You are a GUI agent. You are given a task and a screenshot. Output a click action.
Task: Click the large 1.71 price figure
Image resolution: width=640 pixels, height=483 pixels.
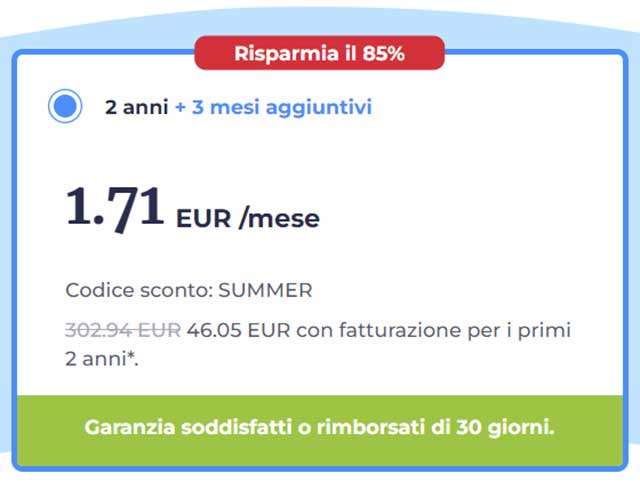(x=114, y=207)
